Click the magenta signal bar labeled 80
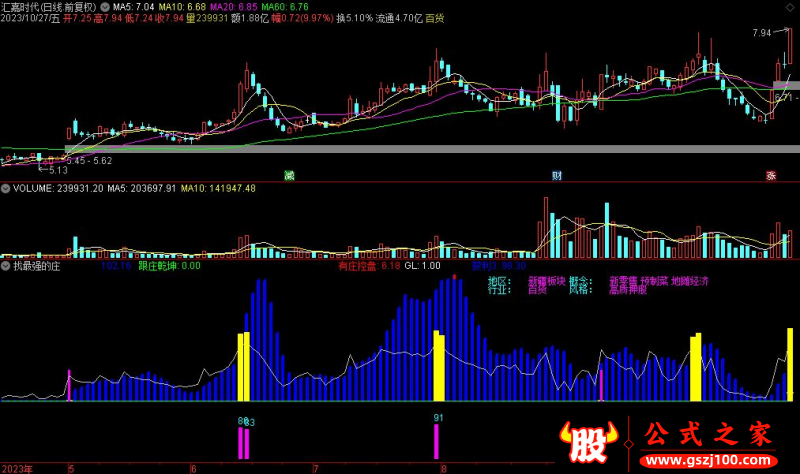This screenshot has width=800, height=474. [240, 443]
